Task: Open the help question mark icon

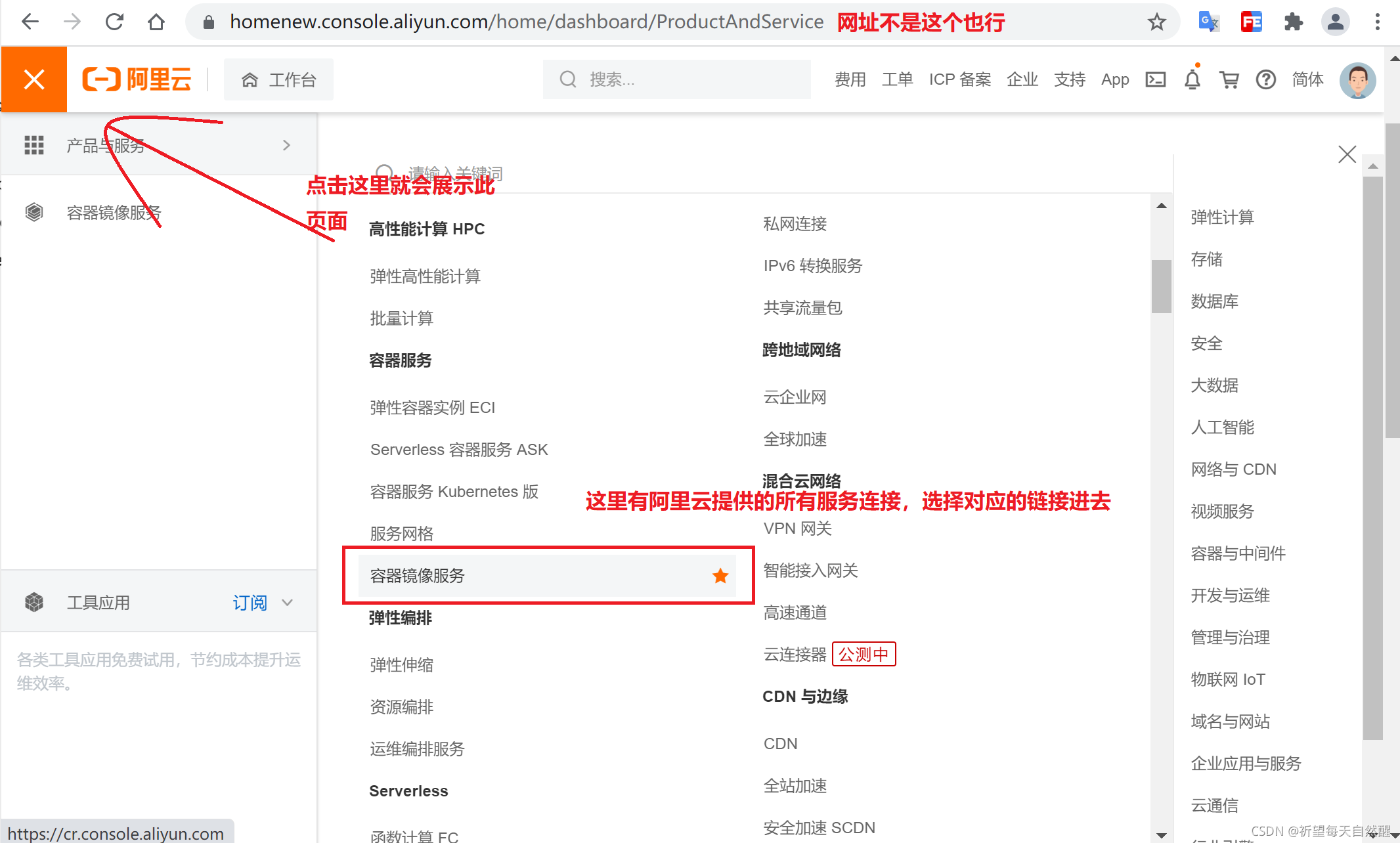Action: click(1265, 79)
